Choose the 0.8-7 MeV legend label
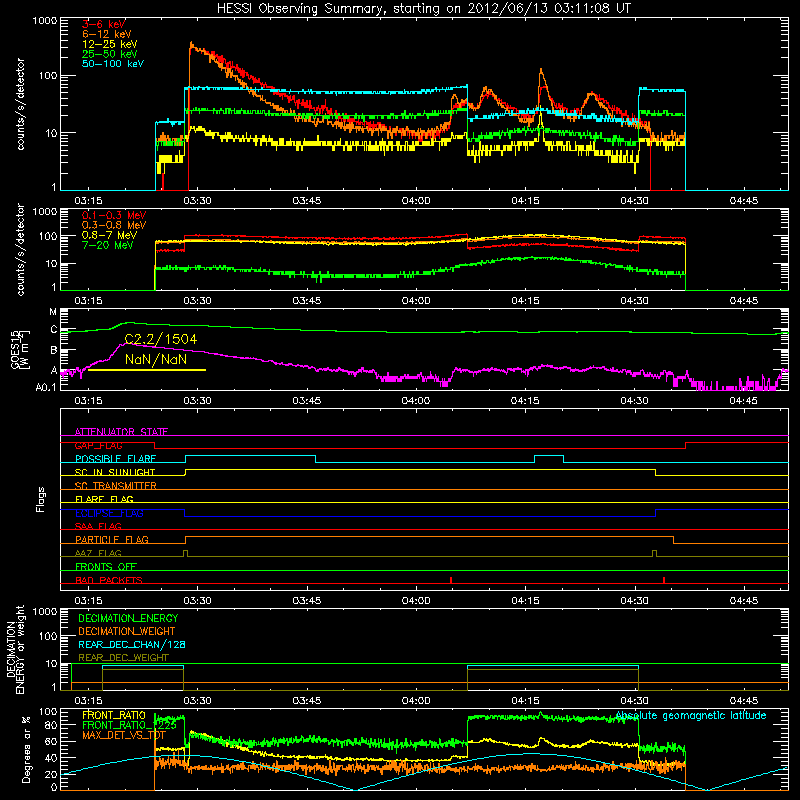 tap(110, 235)
